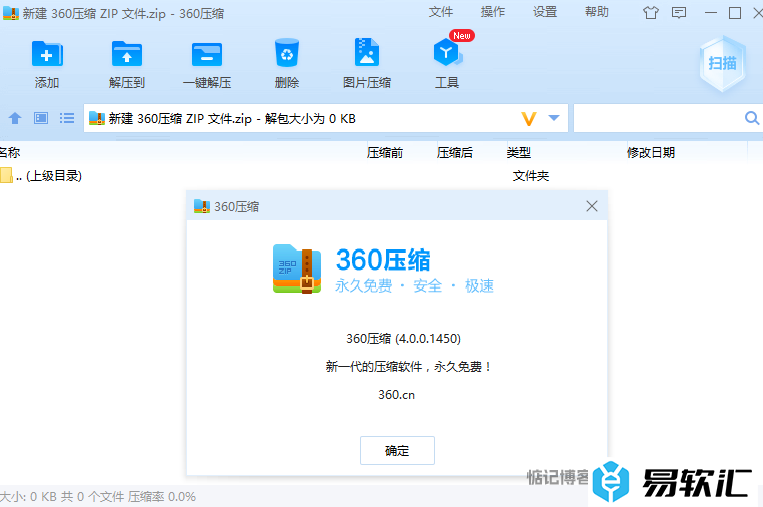Image resolution: width=763 pixels, height=507 pixels.
Task: Open the 操作 menu
Action: click(x=493, y=12)
